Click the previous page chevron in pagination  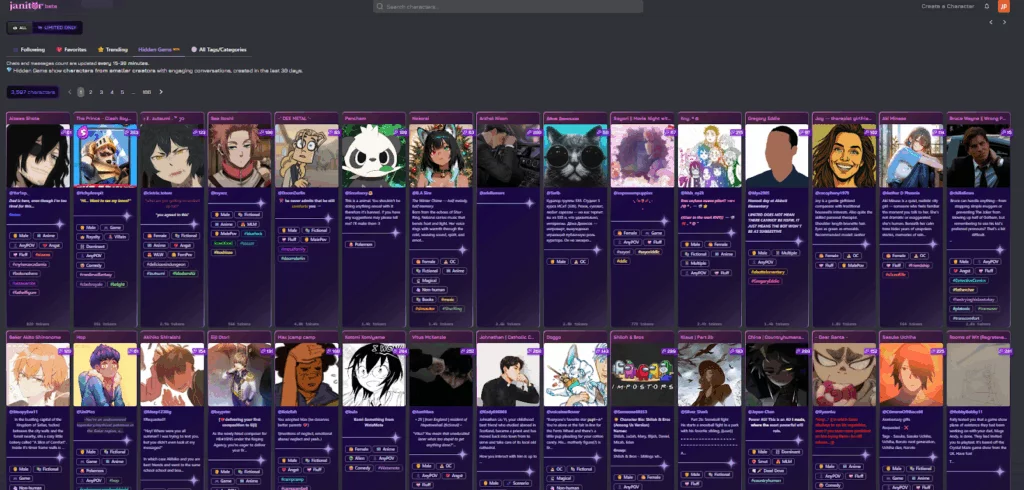click(70, 92)
